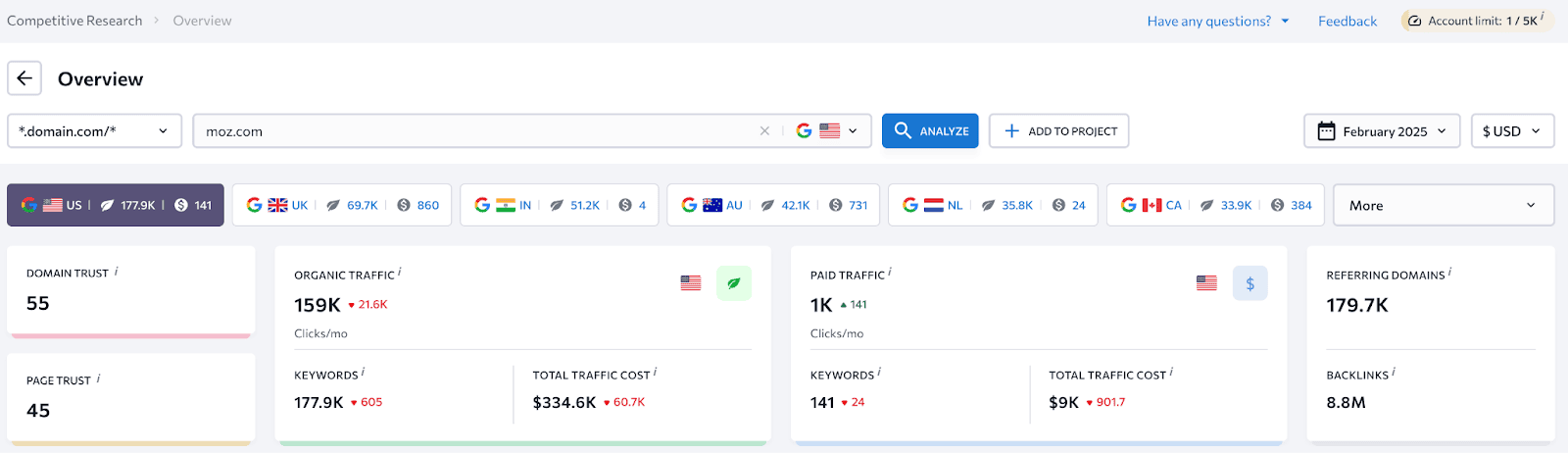Expand the More countries dropdown

pyautogui.click(x=1444, y=205)
